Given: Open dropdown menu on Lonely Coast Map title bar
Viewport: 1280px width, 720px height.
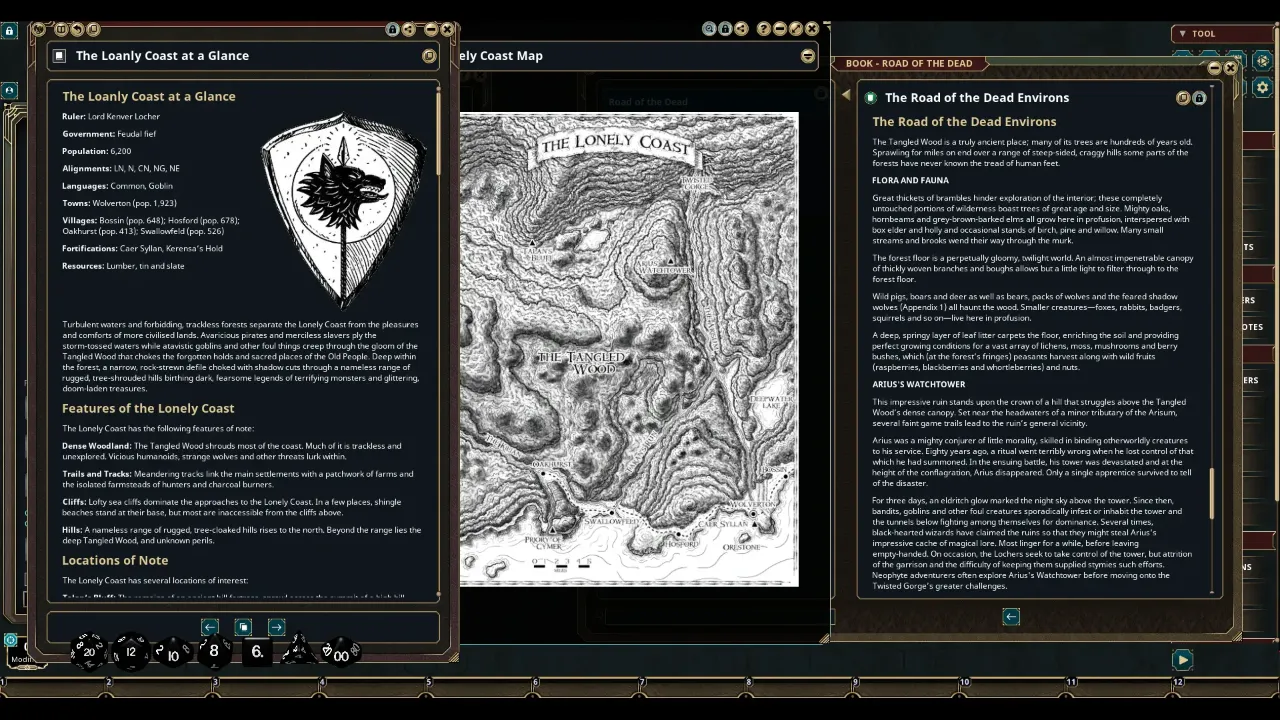Looking at the screenshot, I should coord(808,56).
